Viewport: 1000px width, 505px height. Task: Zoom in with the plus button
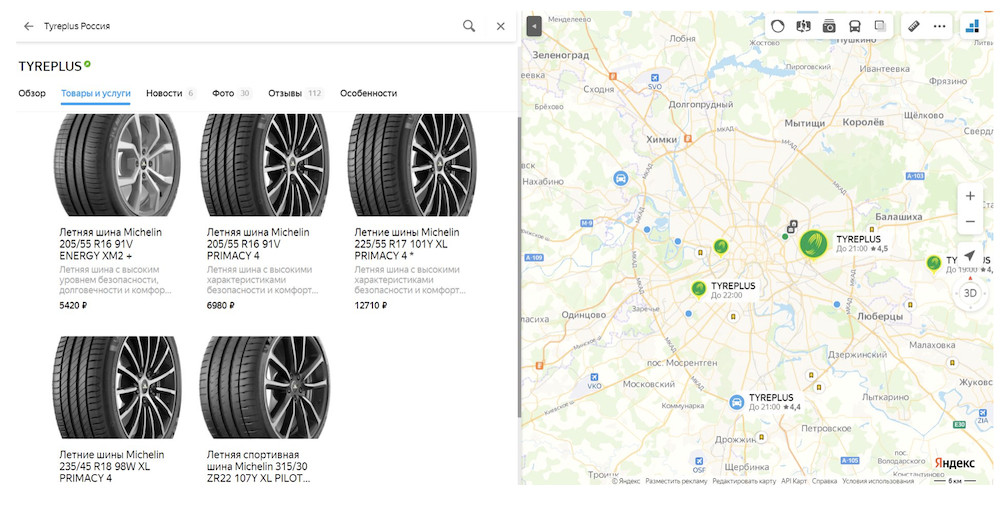970,195
